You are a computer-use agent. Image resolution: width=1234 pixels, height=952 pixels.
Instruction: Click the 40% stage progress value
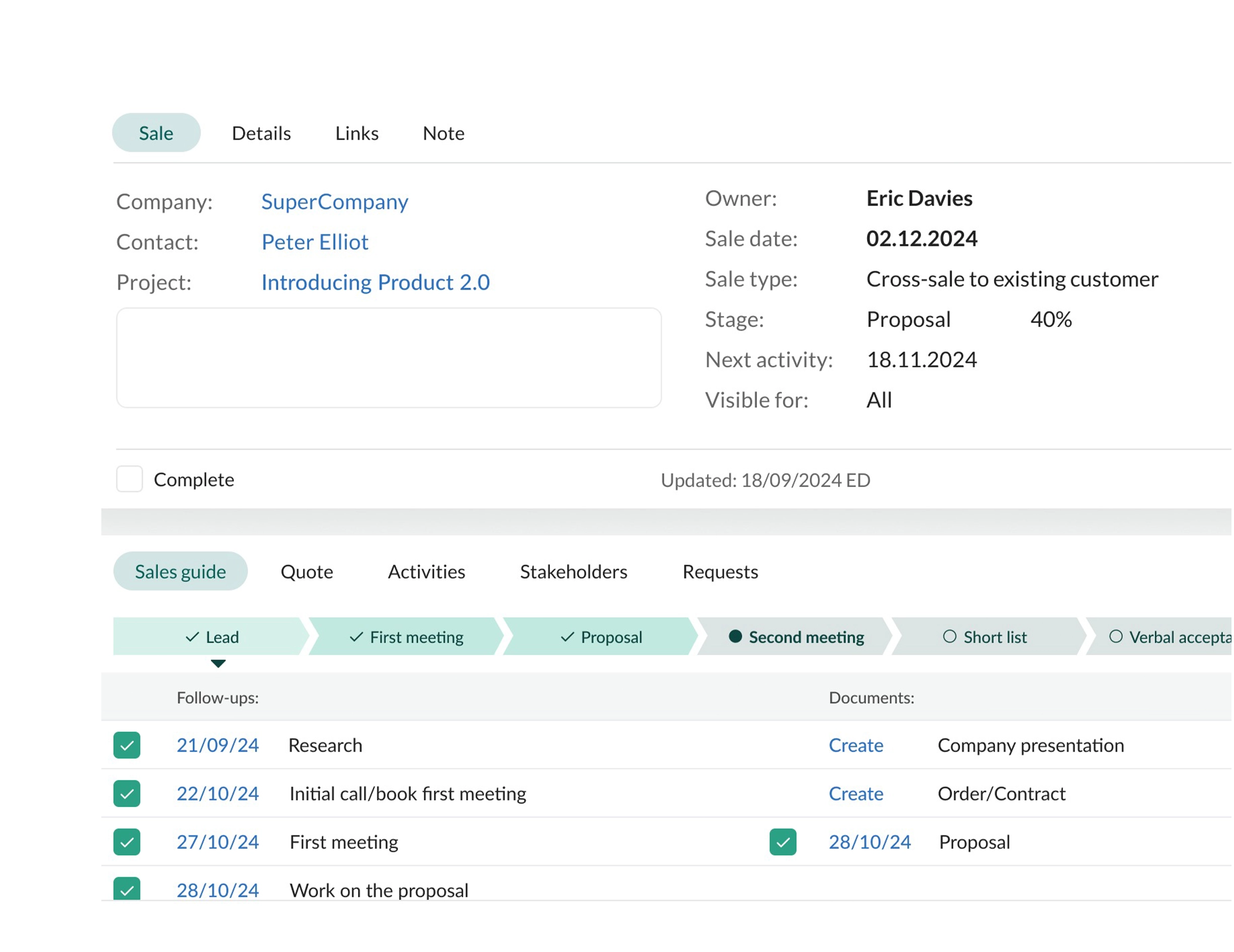pos(1050,319)
